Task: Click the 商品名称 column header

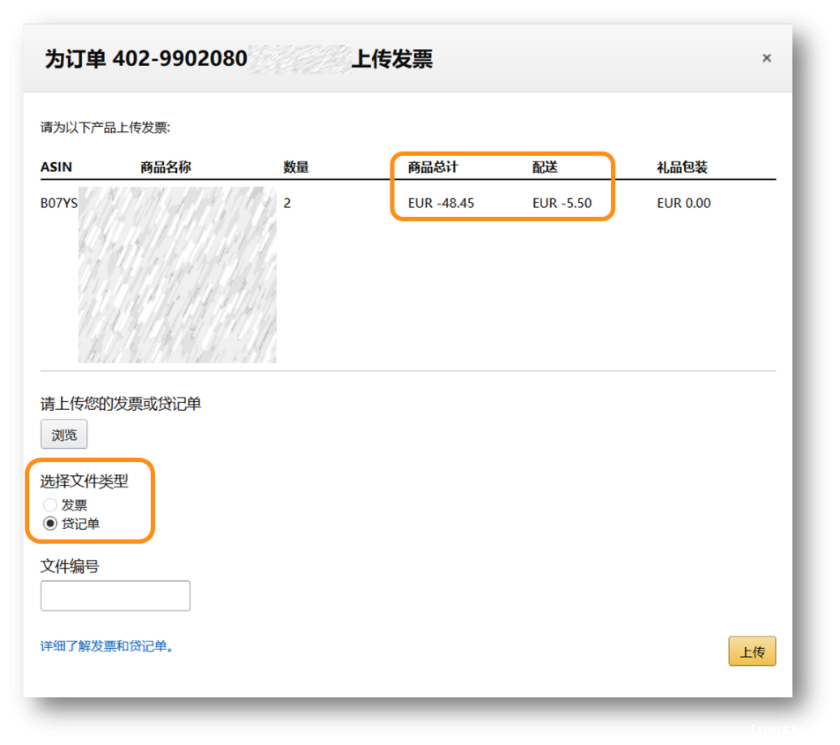Action: point(165,167)
